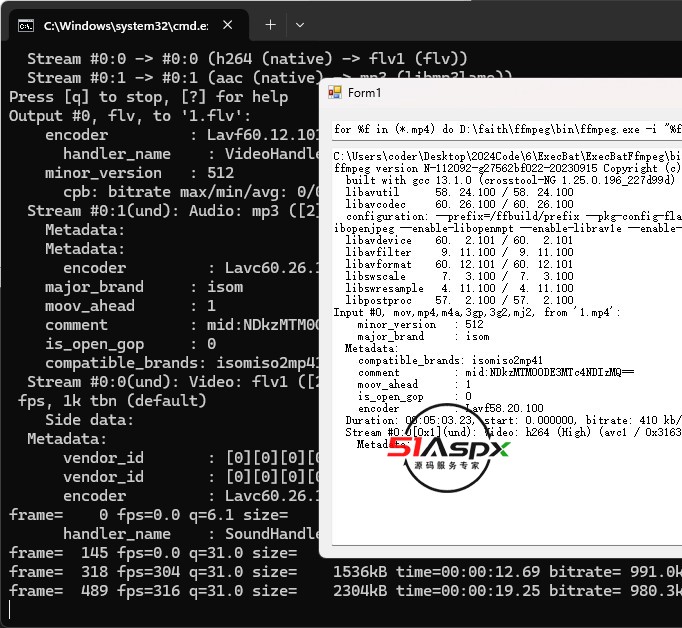Click the Form1 window title bar
The width and height of the screenshot is (682, 628).
pos(501,93)
